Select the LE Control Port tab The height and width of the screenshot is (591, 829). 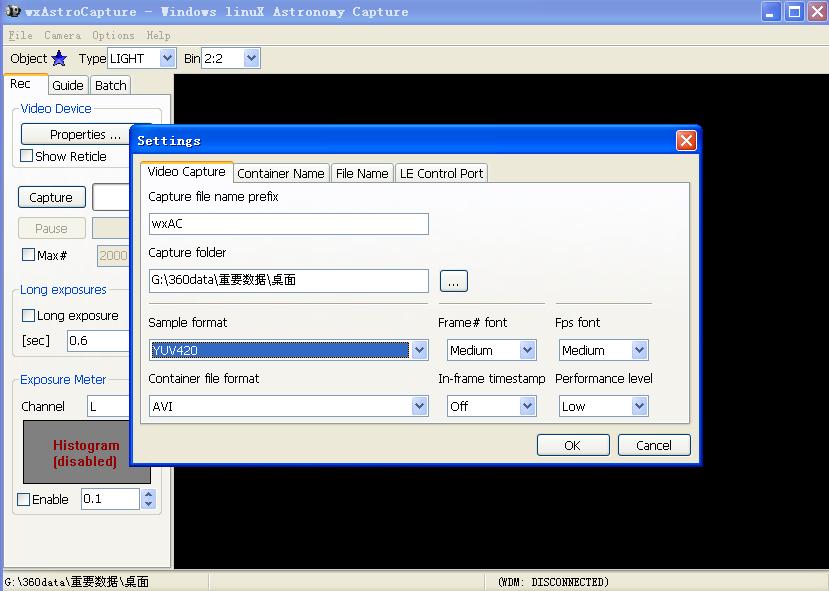coord(441,173)
